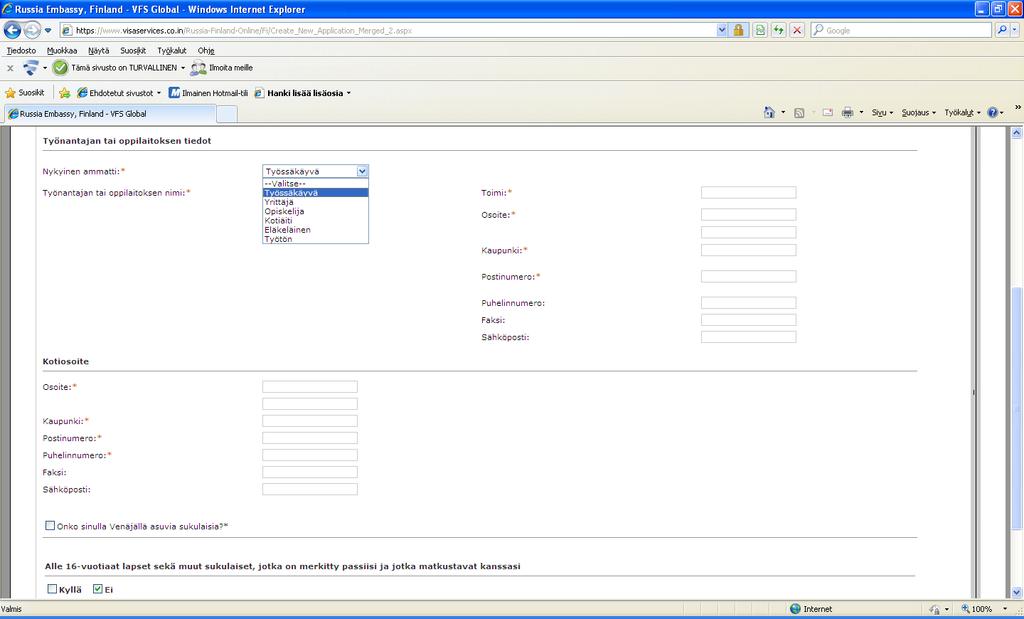Open the Suosikit menu in menu bar

[133, 50]
